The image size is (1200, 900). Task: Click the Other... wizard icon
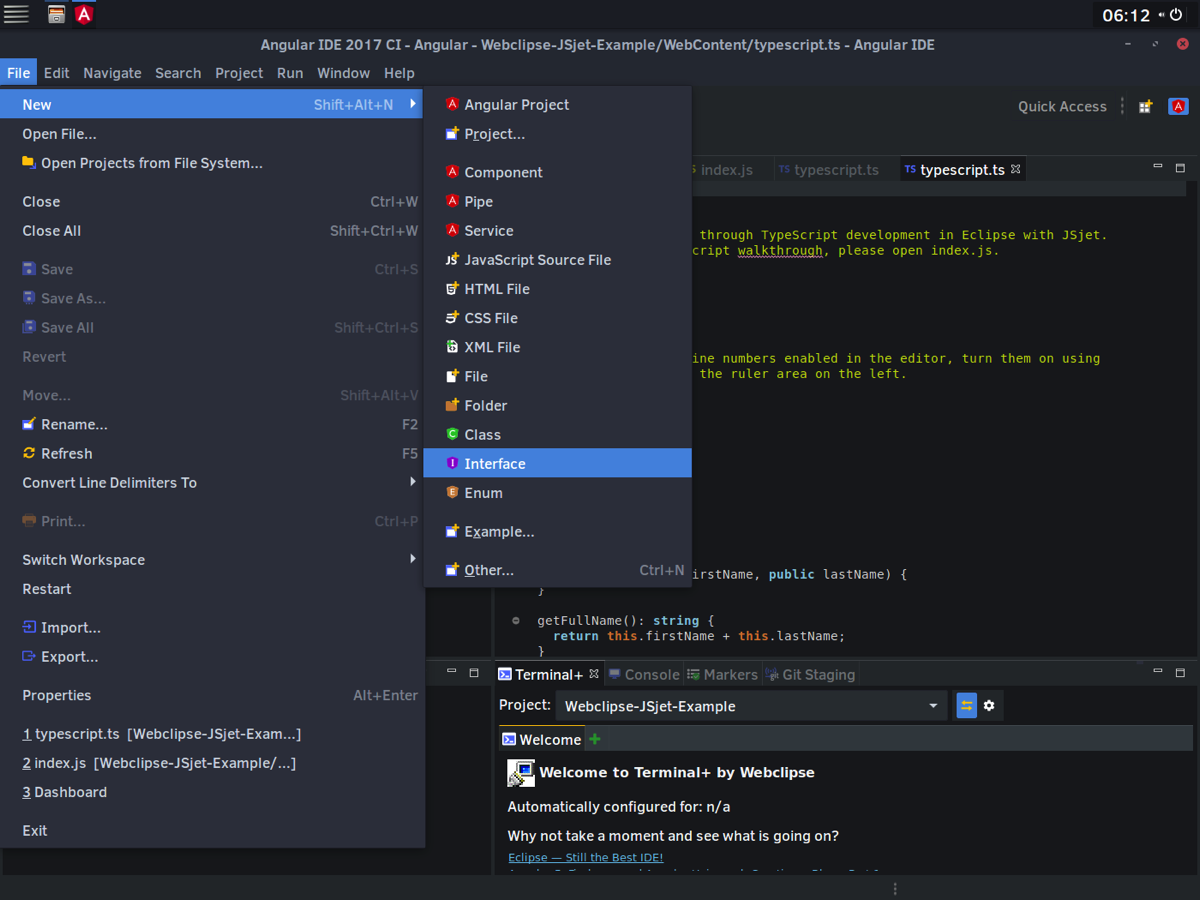point(452,569)
